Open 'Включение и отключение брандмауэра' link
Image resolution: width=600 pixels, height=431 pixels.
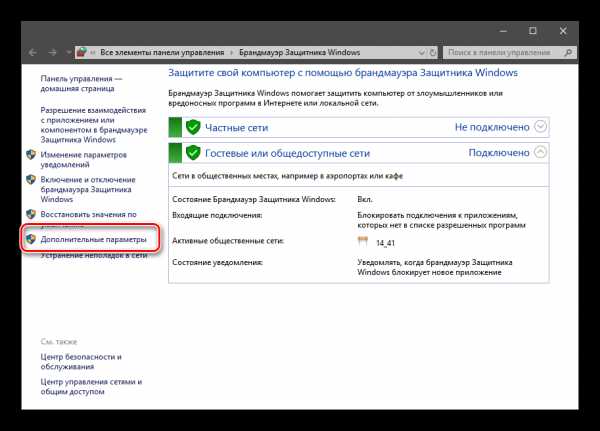[x=88, y=189]
